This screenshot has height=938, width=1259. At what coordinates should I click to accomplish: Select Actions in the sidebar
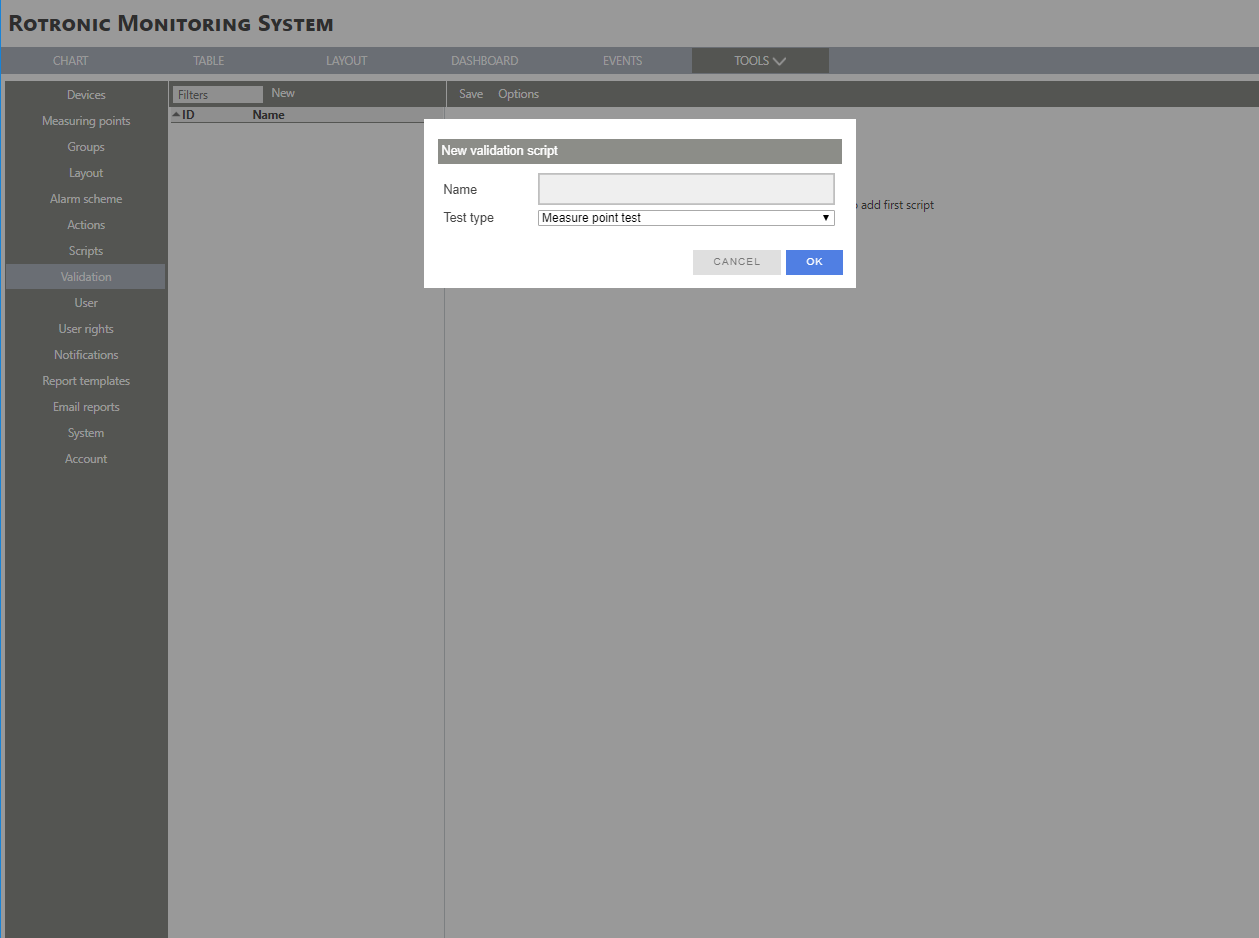click(x=86, y=225)
